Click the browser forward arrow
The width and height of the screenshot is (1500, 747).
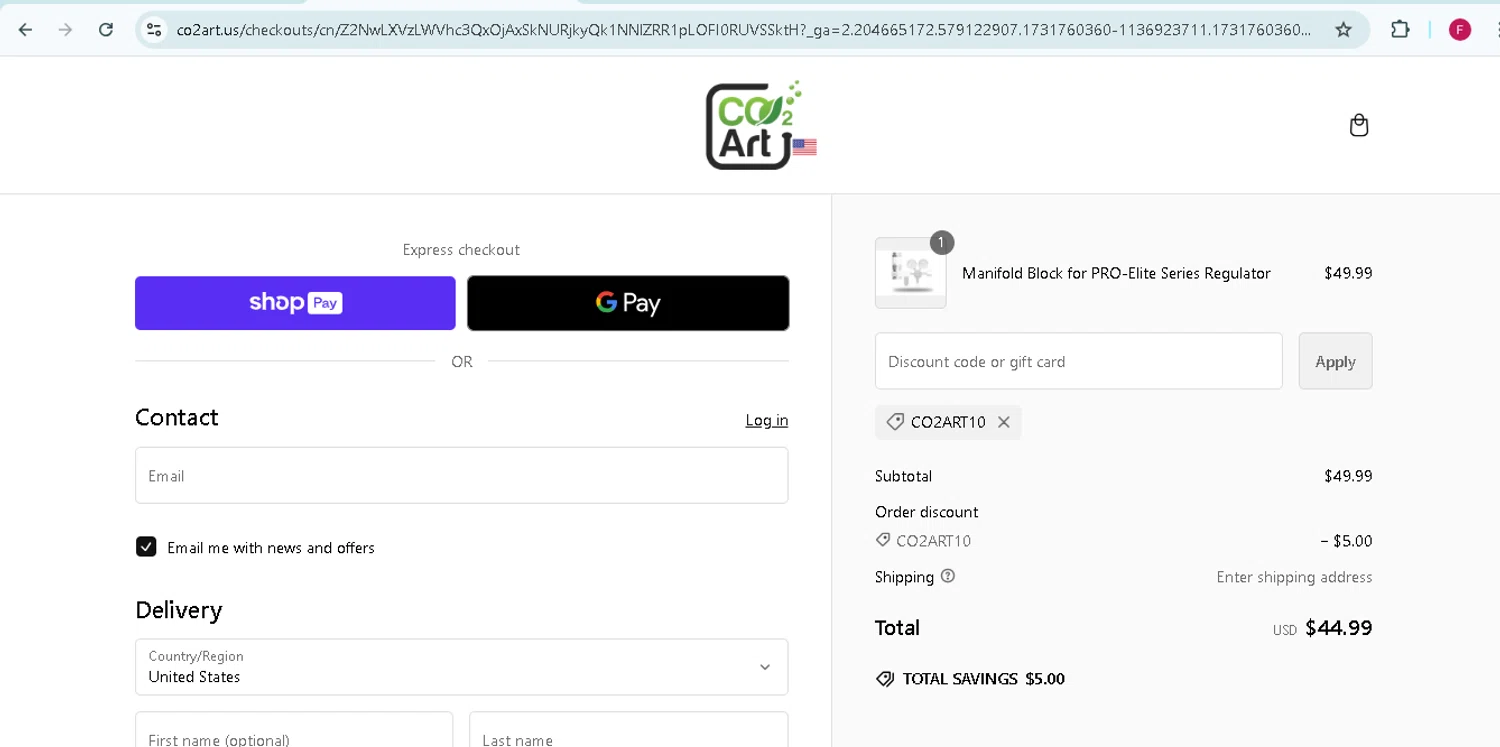(66, 30)
